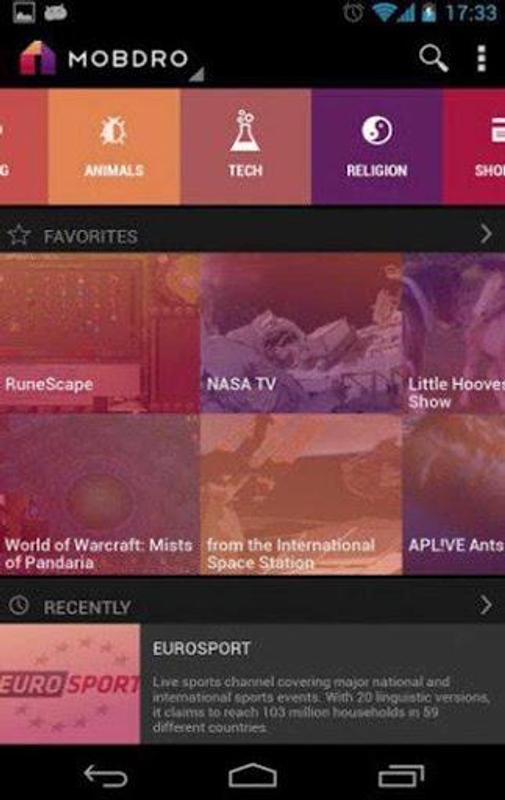Expand the Favorites section arrow
Screen dimensions: 505x800
(x=485, y=235)
